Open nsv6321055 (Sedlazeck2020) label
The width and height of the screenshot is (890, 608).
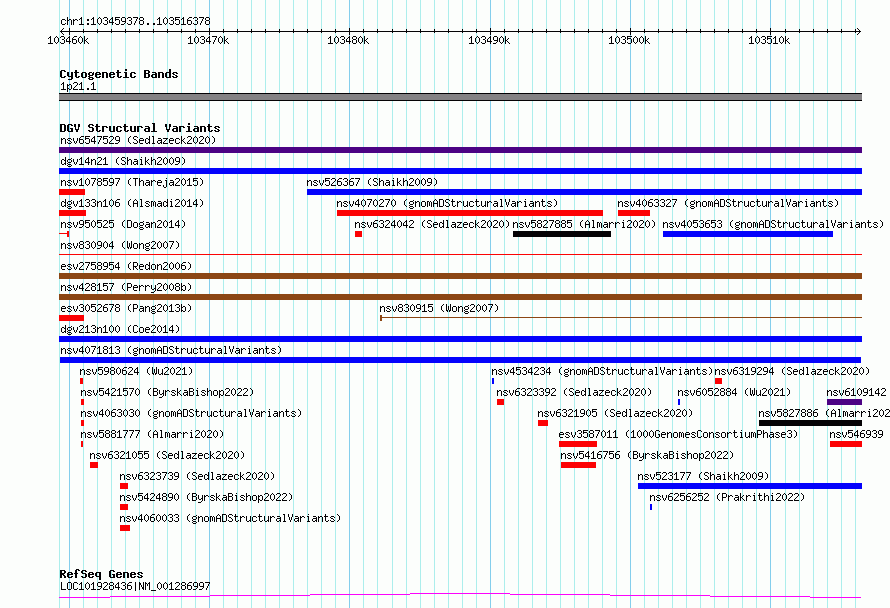click(167, 455)
